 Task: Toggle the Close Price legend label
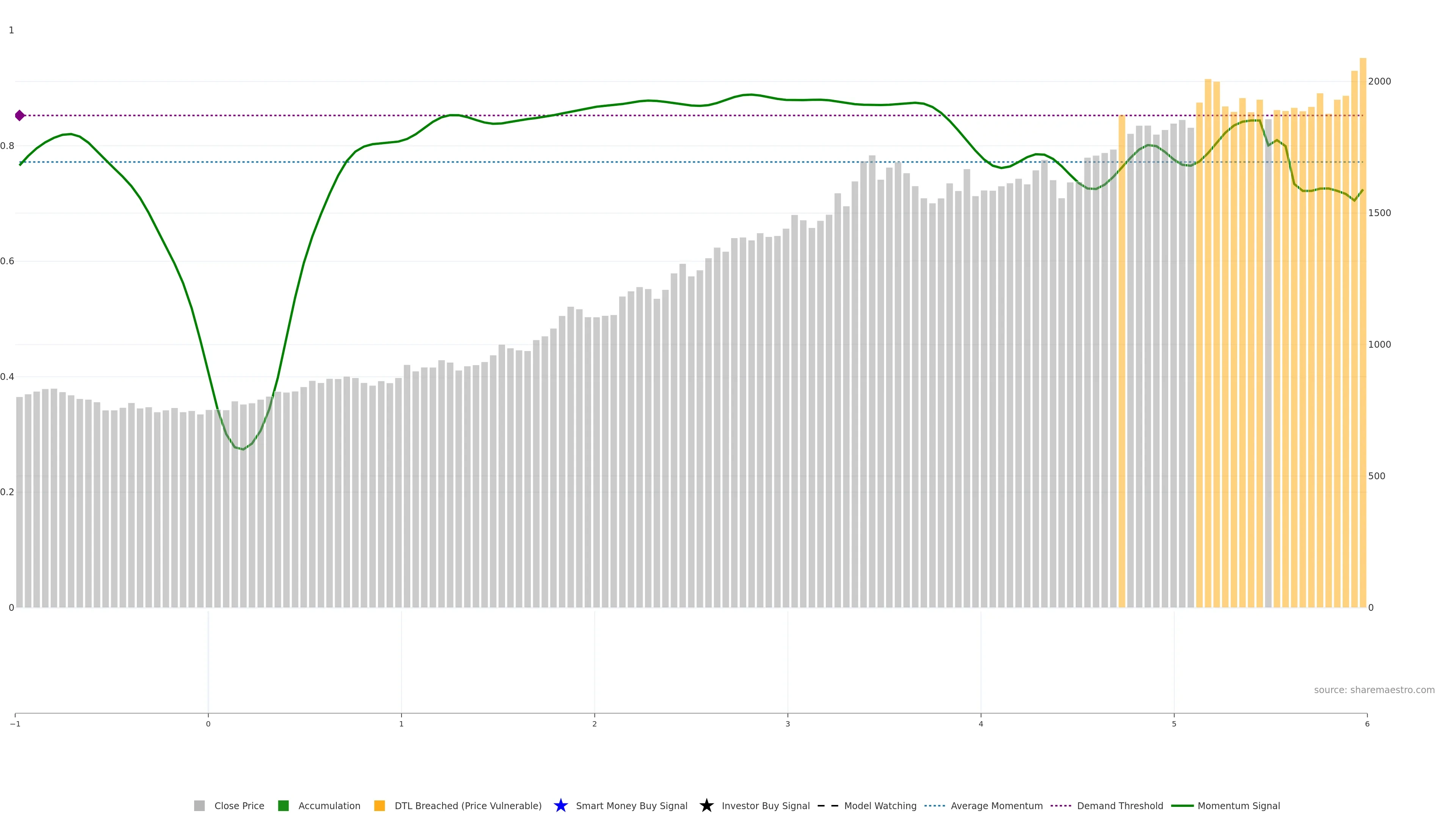pyautogui.click(x=239, y=805)
